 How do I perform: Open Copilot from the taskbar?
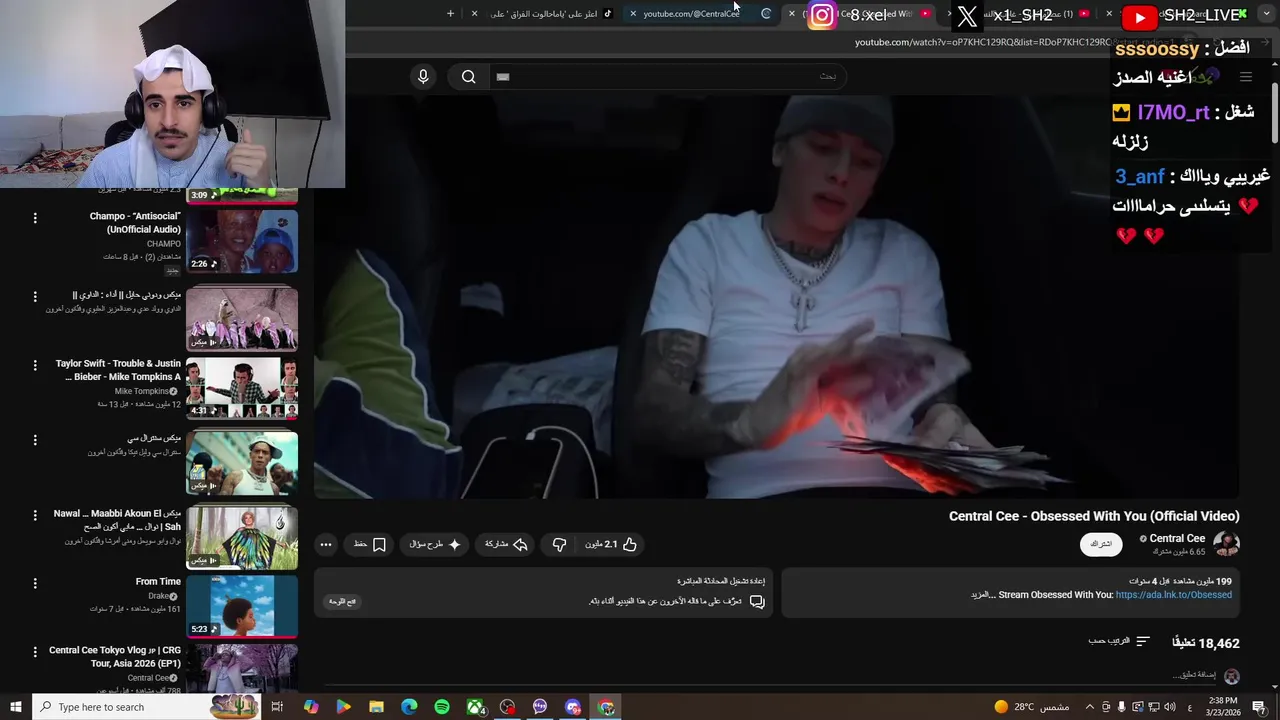point(311,707)
